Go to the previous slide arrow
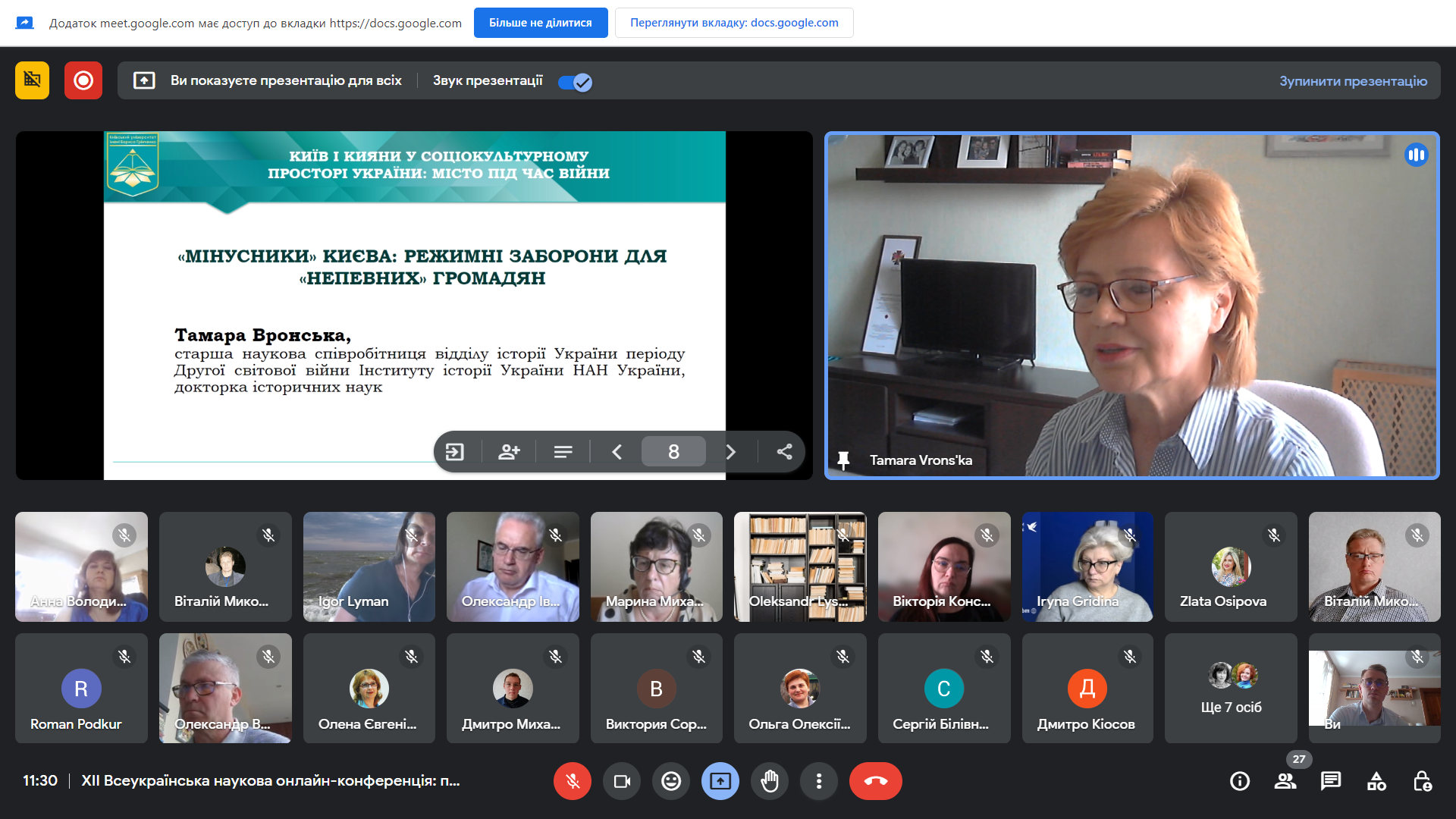This screenshot has width=1456, height=819. (617, 452)
